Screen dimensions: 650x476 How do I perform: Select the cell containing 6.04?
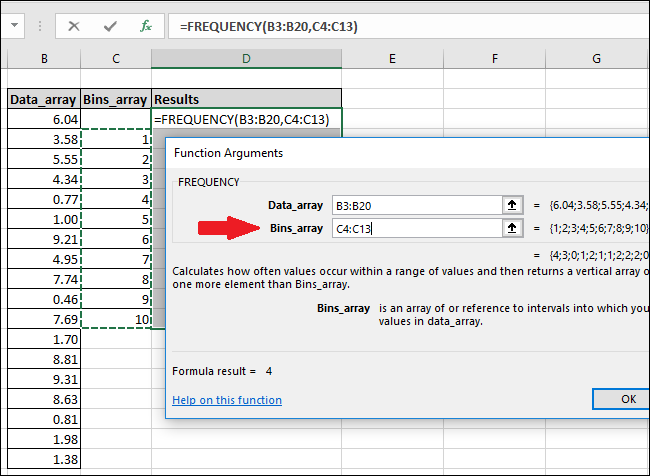(44, 119)
